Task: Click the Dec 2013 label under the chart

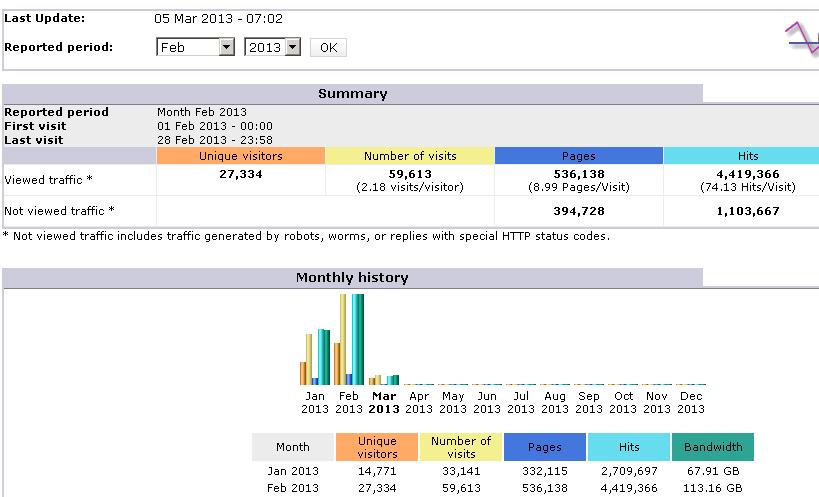Action: pyautogui.click(x=691, y=403)
